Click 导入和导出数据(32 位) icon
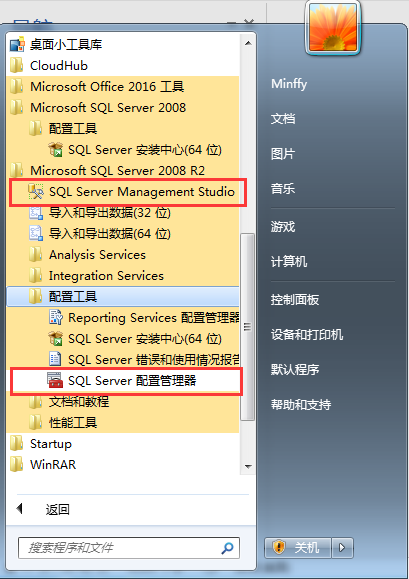Image resolution: width=409 pixels, height=579 pixels. pyautogui.click(x=36, y=213)
